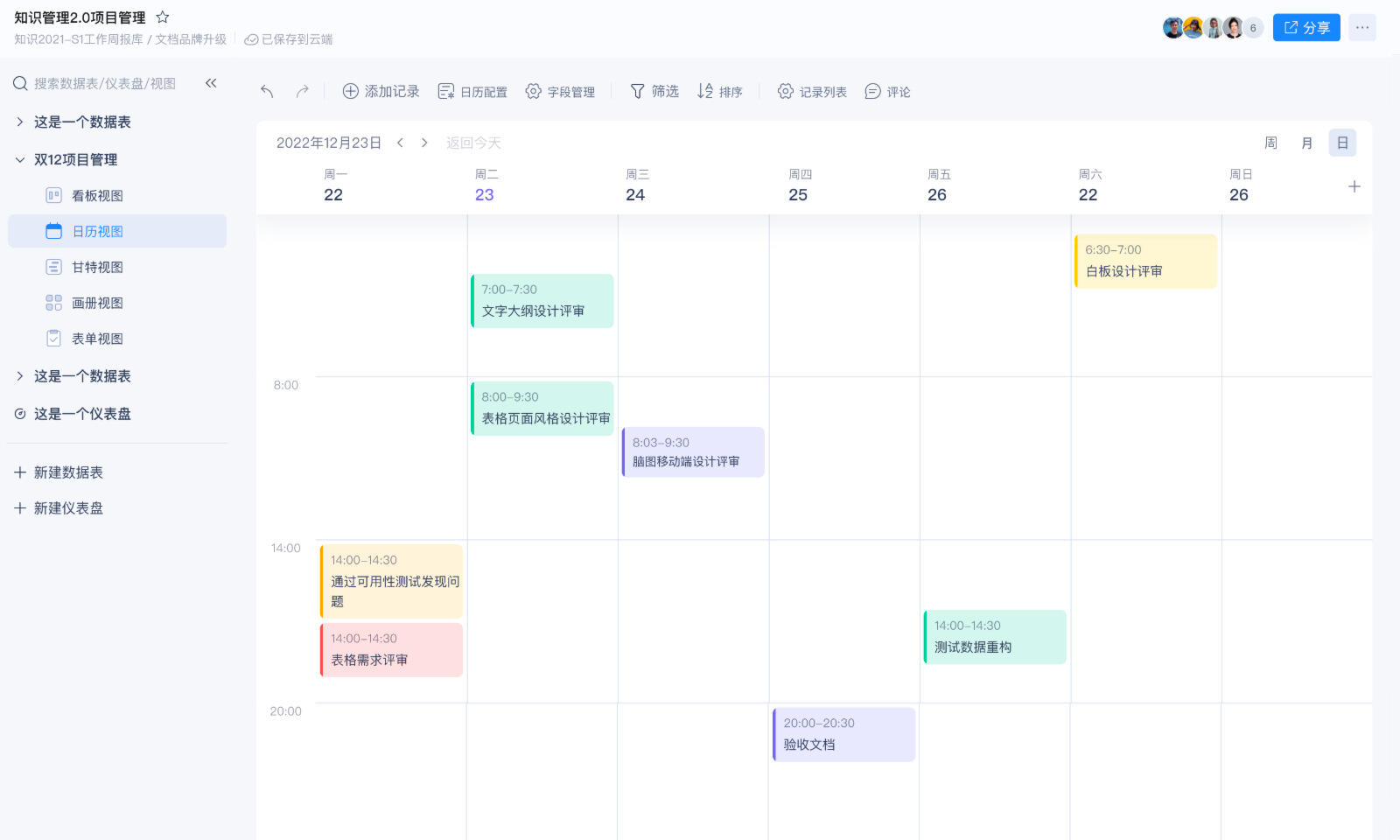The image size is (1400, 840).
Task: Open 看板视图 in the sidebar
Action: tap(97, 195)
